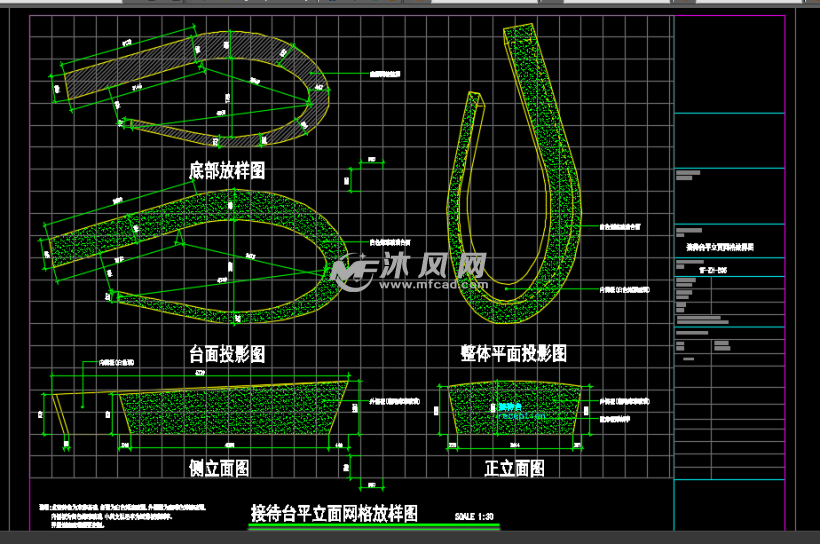
Task: Click the www.mfcad.com watermark text
Action: (433, 285)
